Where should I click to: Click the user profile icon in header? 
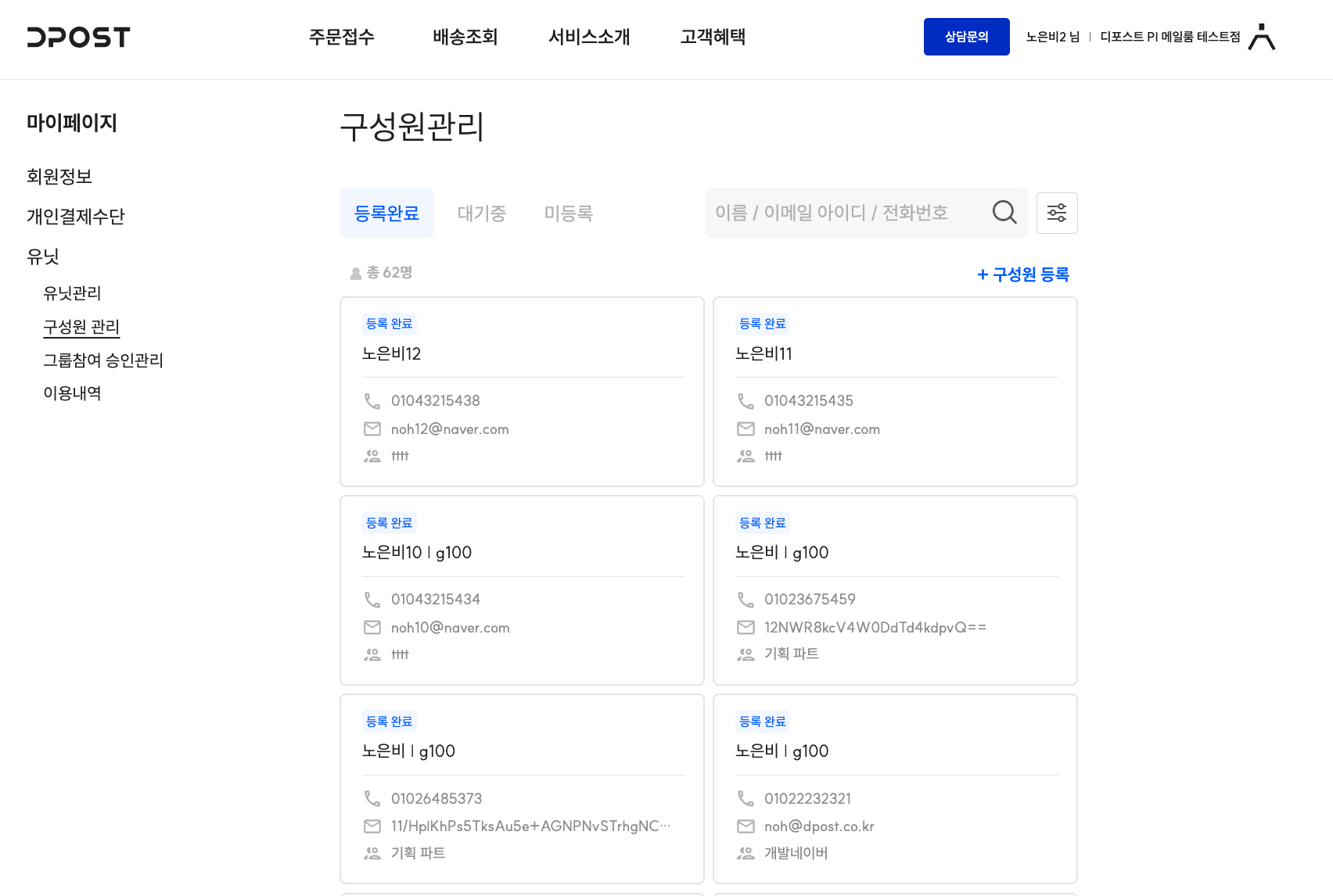1261,37
